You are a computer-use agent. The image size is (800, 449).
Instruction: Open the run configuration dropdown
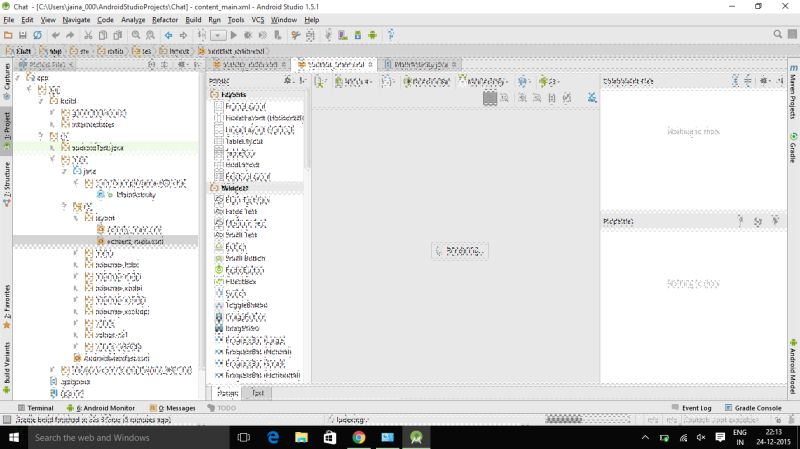point(218,35)
